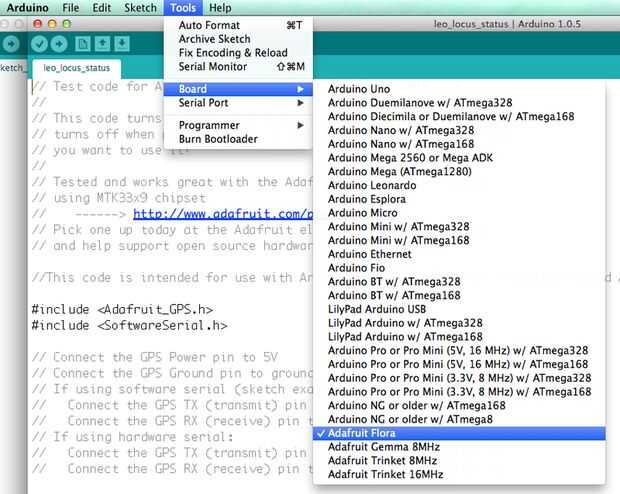Select Pro Mini 3.3V 8 MHz ATmega168

[459, 392]
